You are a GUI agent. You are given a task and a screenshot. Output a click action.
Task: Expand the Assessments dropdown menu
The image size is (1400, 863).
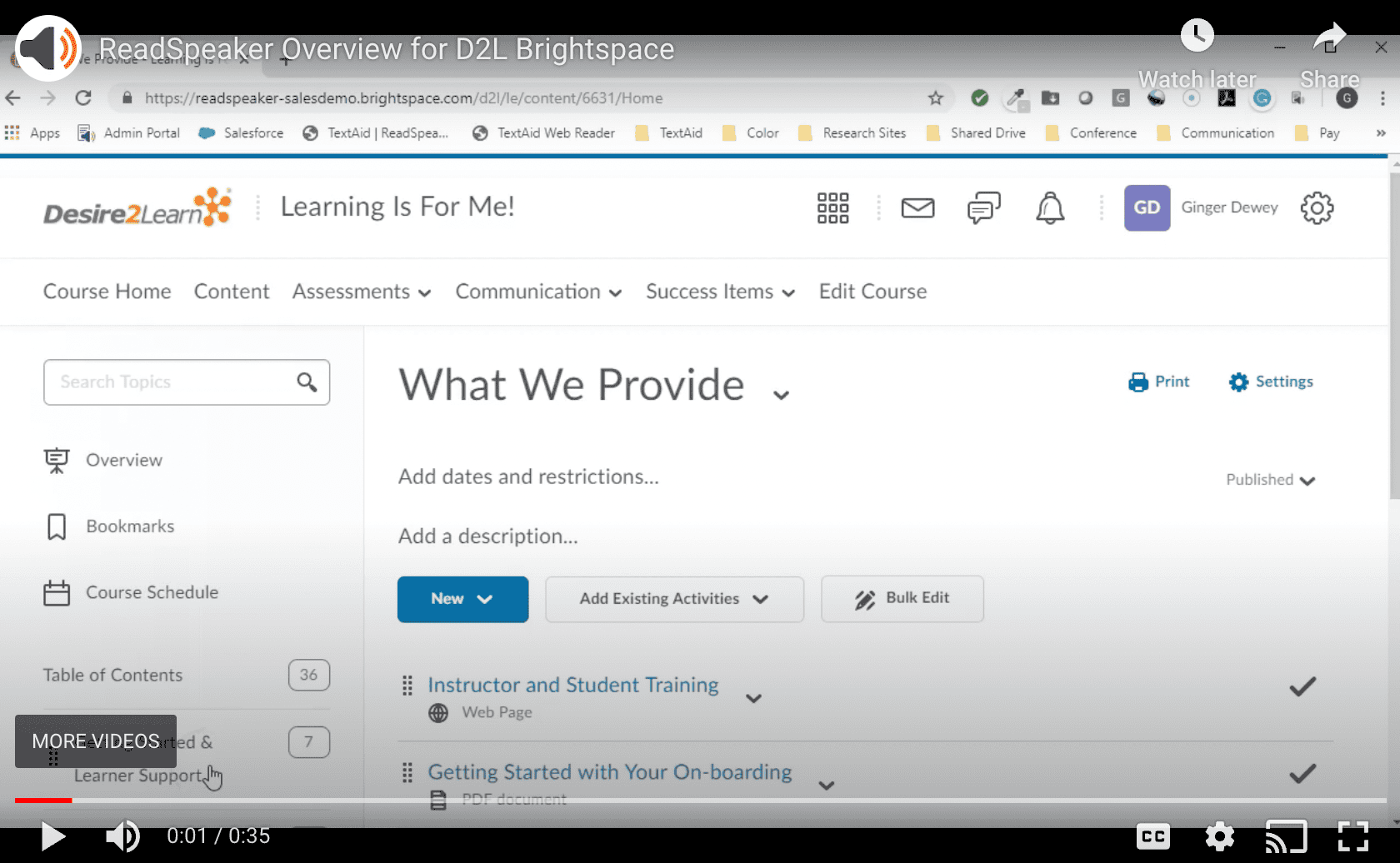pyautogui.click(x=362, y=292)
